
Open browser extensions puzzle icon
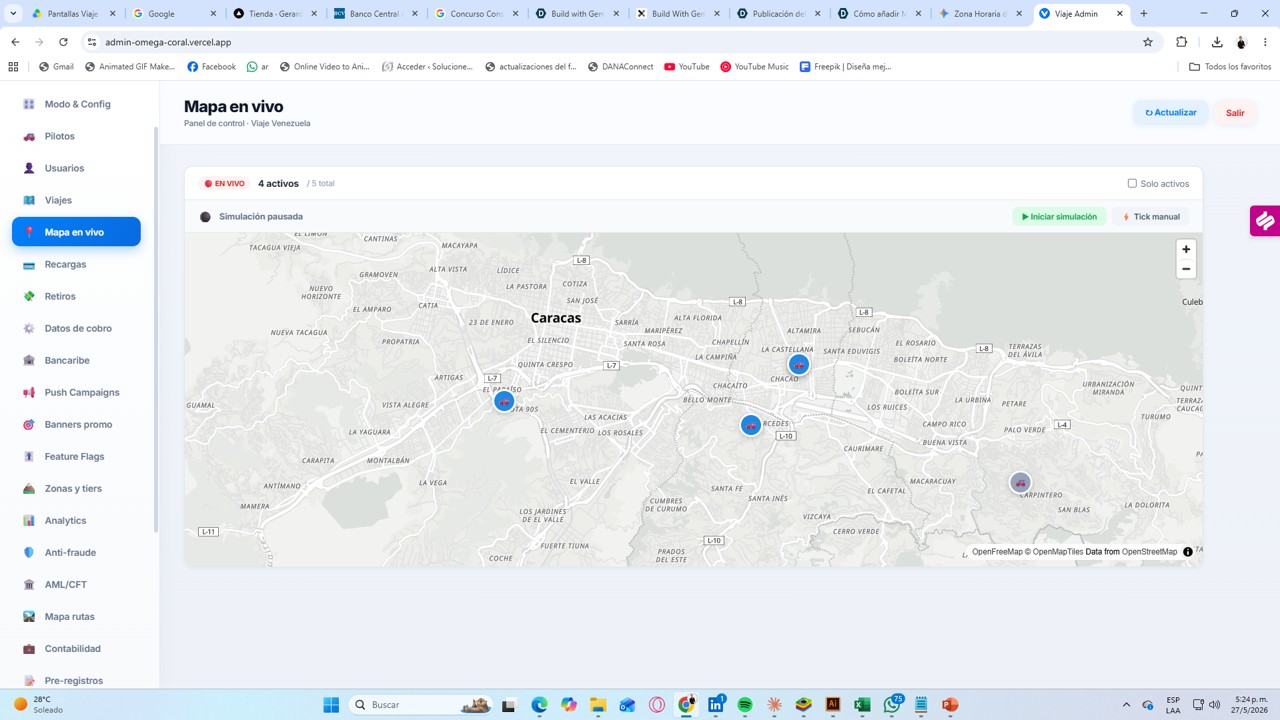[1182, 42]
